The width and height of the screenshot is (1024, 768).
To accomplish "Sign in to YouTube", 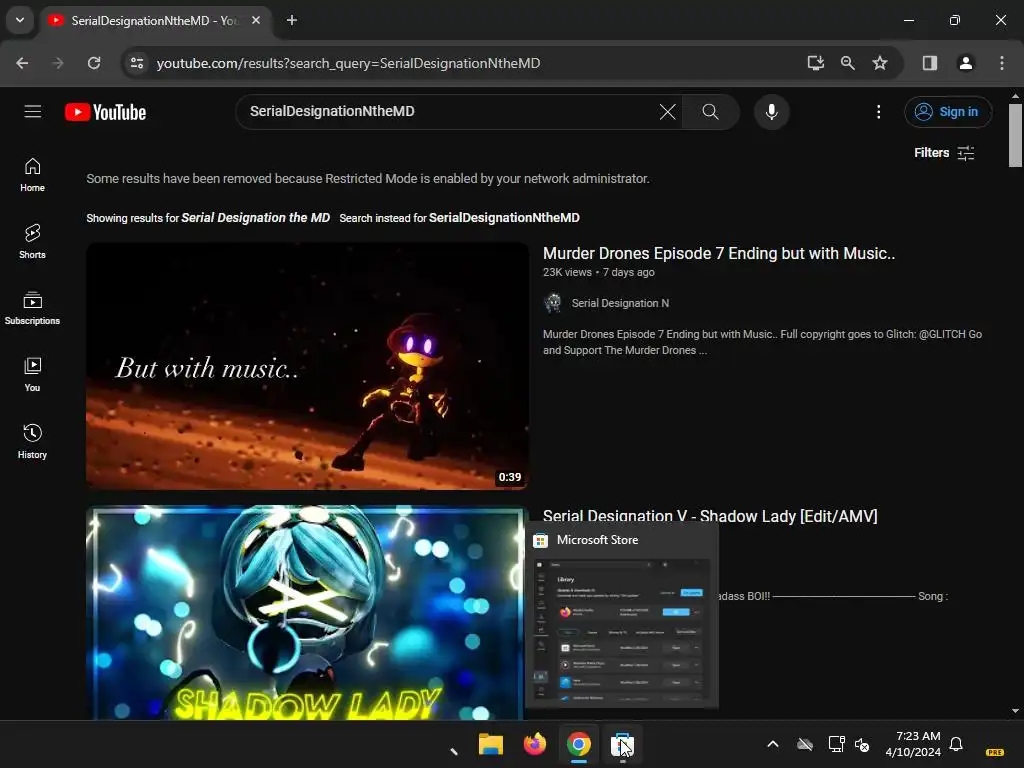I will pos(948,112).
